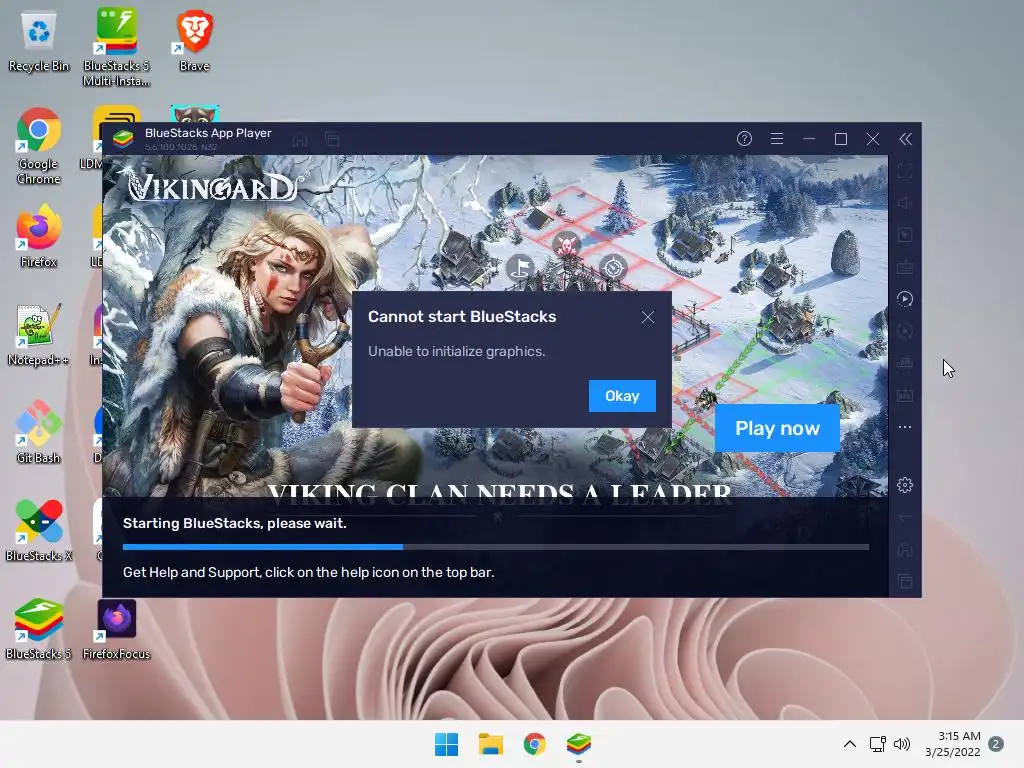Click the Vikingard logo banner
The image size is (1024, 768).
[x=216, y=186]
